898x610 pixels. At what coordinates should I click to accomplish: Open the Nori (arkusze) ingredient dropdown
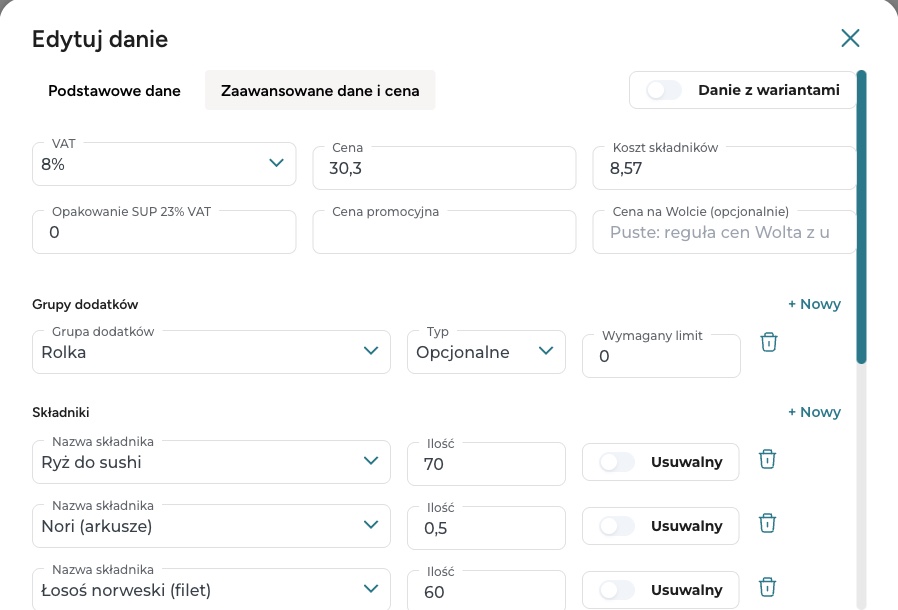pos(211,526)
